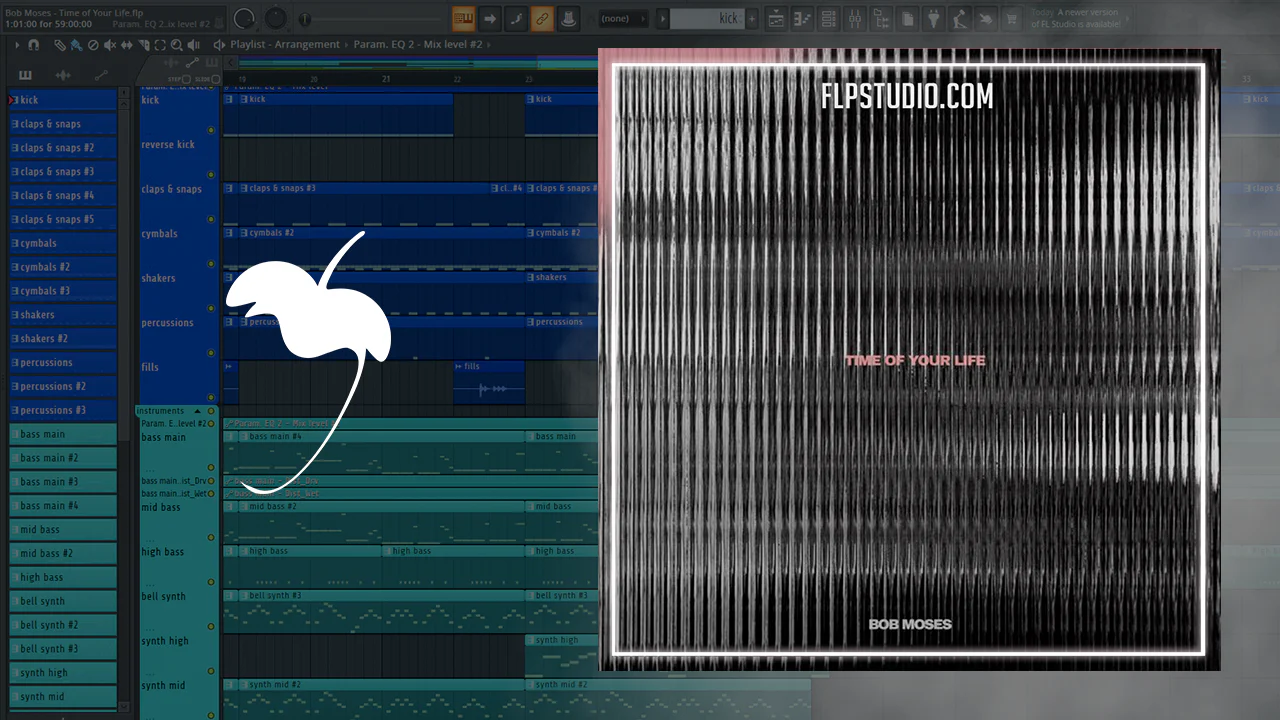Screen dimensions: 1280x720
Task: Select the synth mid pattern in picker
Action: point(63,697)
